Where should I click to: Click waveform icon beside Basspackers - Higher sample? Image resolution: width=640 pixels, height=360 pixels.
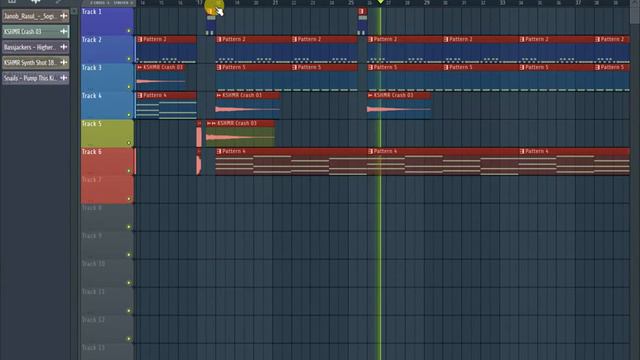tap(64, 47)
